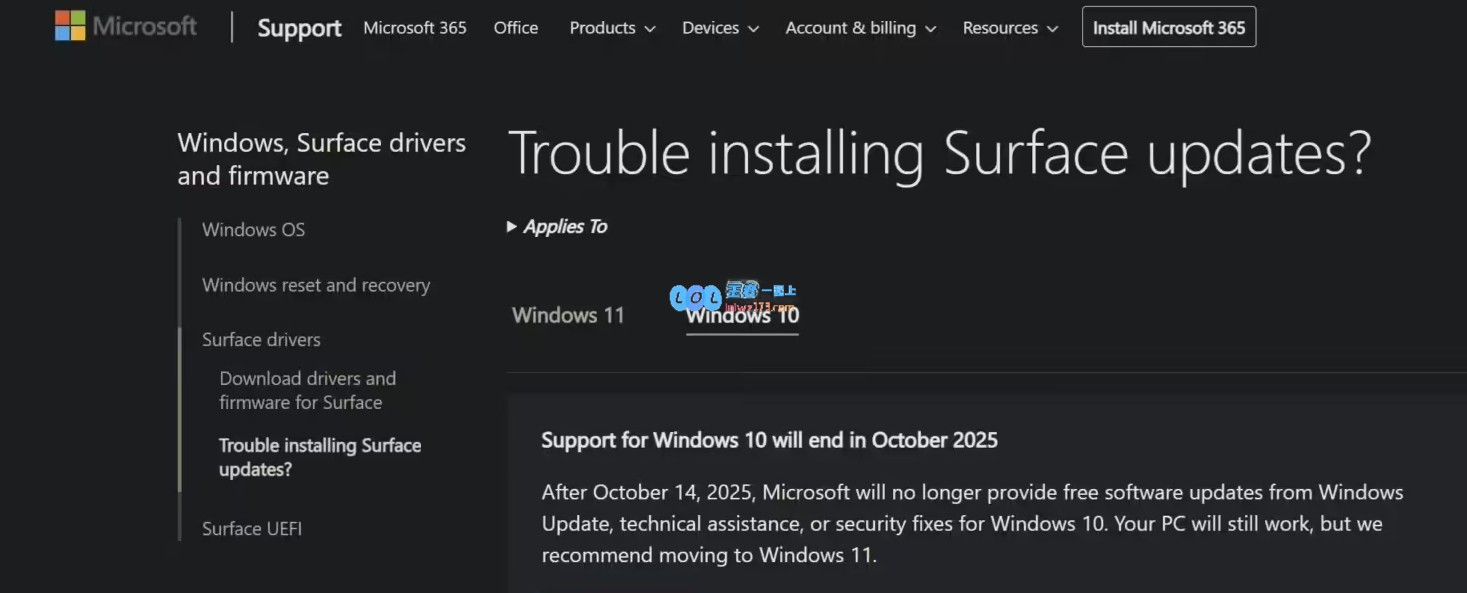1467x593 pixels.
Task: Open the Account & billing dropdown
Action: (x=860, y=28)
